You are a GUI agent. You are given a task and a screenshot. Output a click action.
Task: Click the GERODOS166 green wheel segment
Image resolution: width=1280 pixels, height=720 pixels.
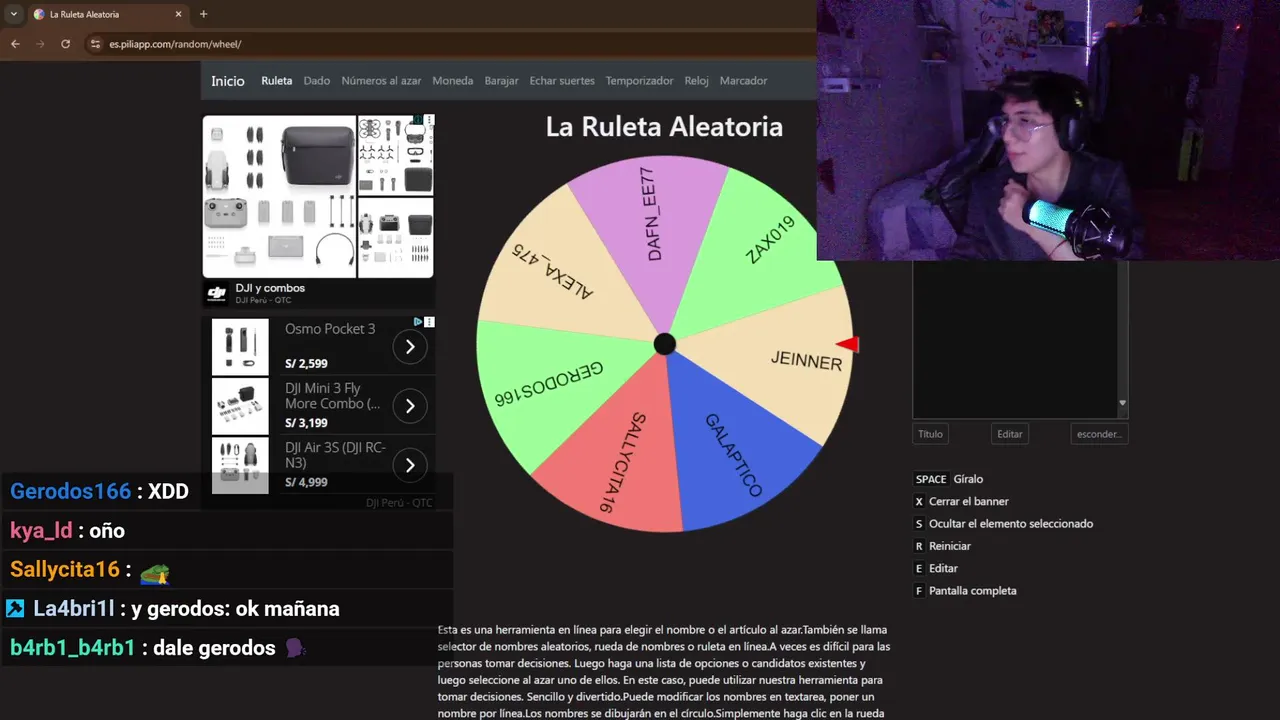point(550,385)
